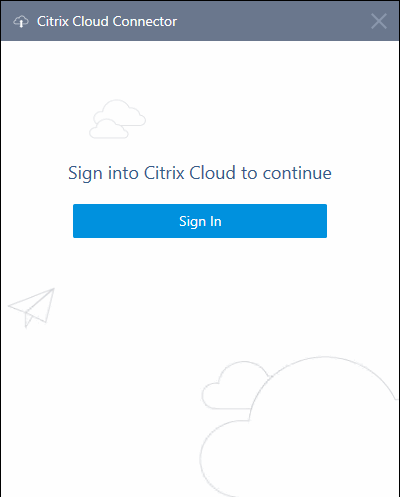Click empty title bar area left of close button
Image resolution: width=400 pixels, height=497 pixels.
click(273, 21)
